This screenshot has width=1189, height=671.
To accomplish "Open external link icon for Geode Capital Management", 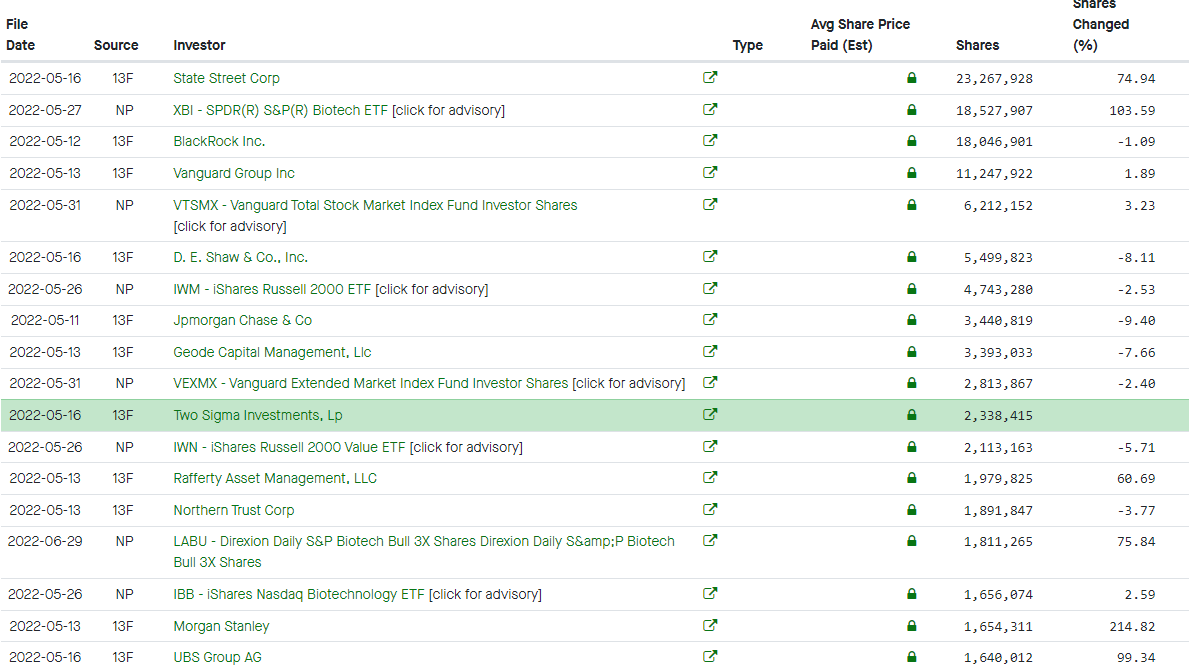I will [x=710, y=351].
